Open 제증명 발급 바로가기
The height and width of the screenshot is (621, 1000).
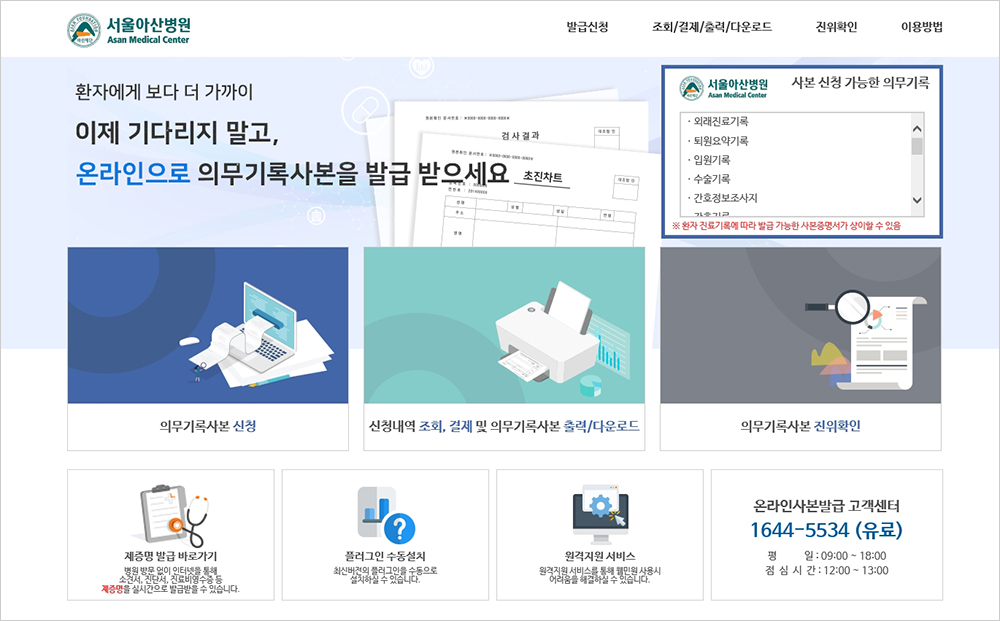pyautogui.click(x=170, y=556)
